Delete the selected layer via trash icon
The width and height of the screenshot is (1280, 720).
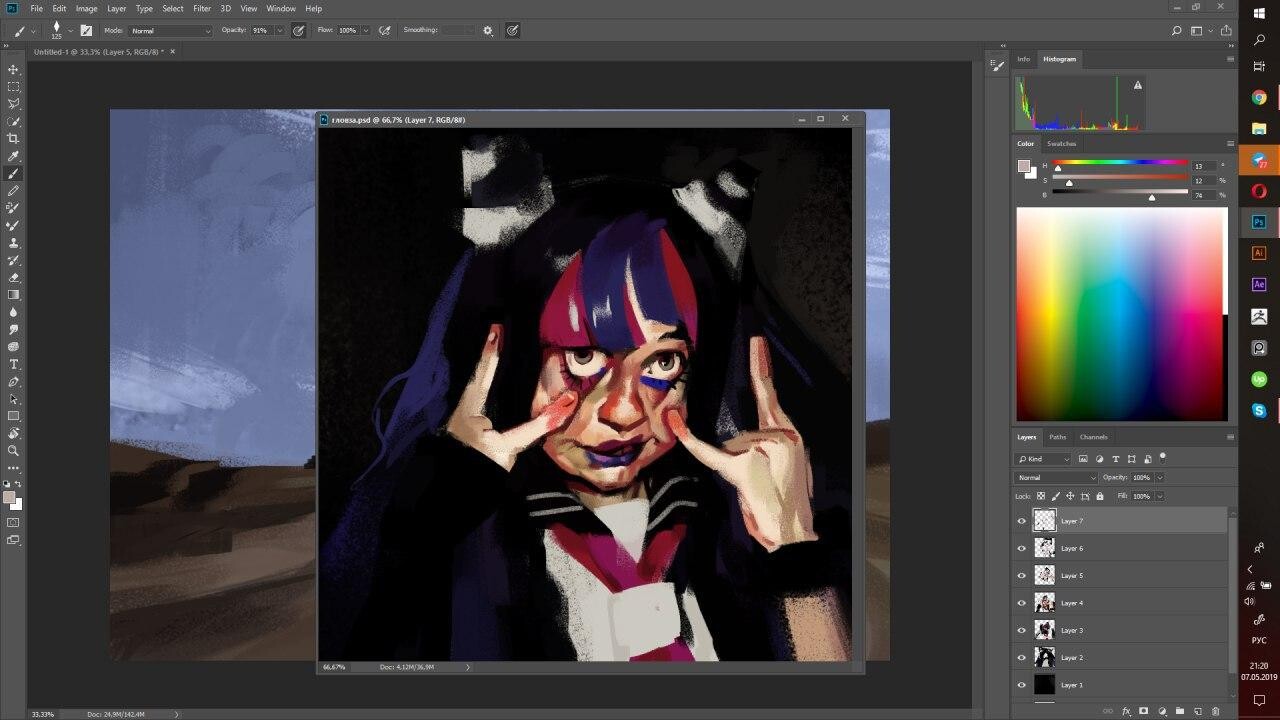[1215, 711]
